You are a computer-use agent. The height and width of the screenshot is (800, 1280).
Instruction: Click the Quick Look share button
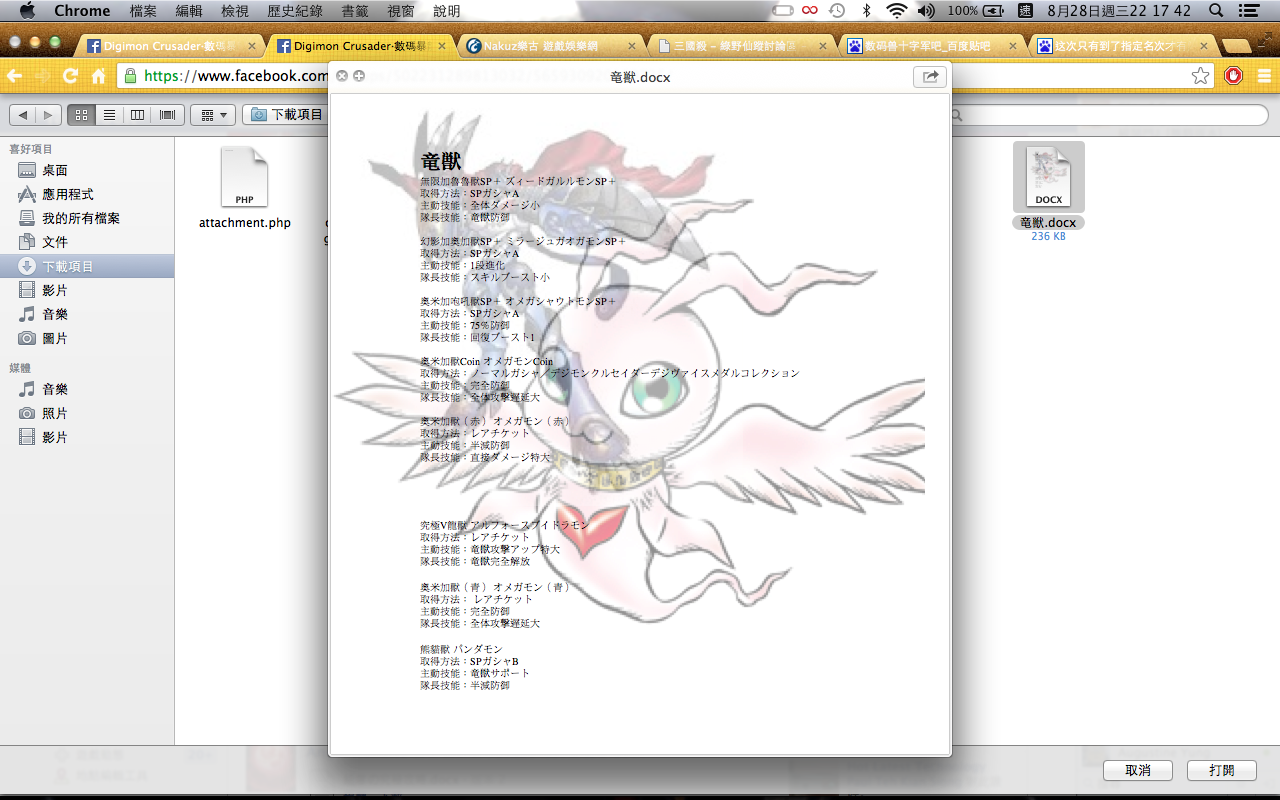930,77
